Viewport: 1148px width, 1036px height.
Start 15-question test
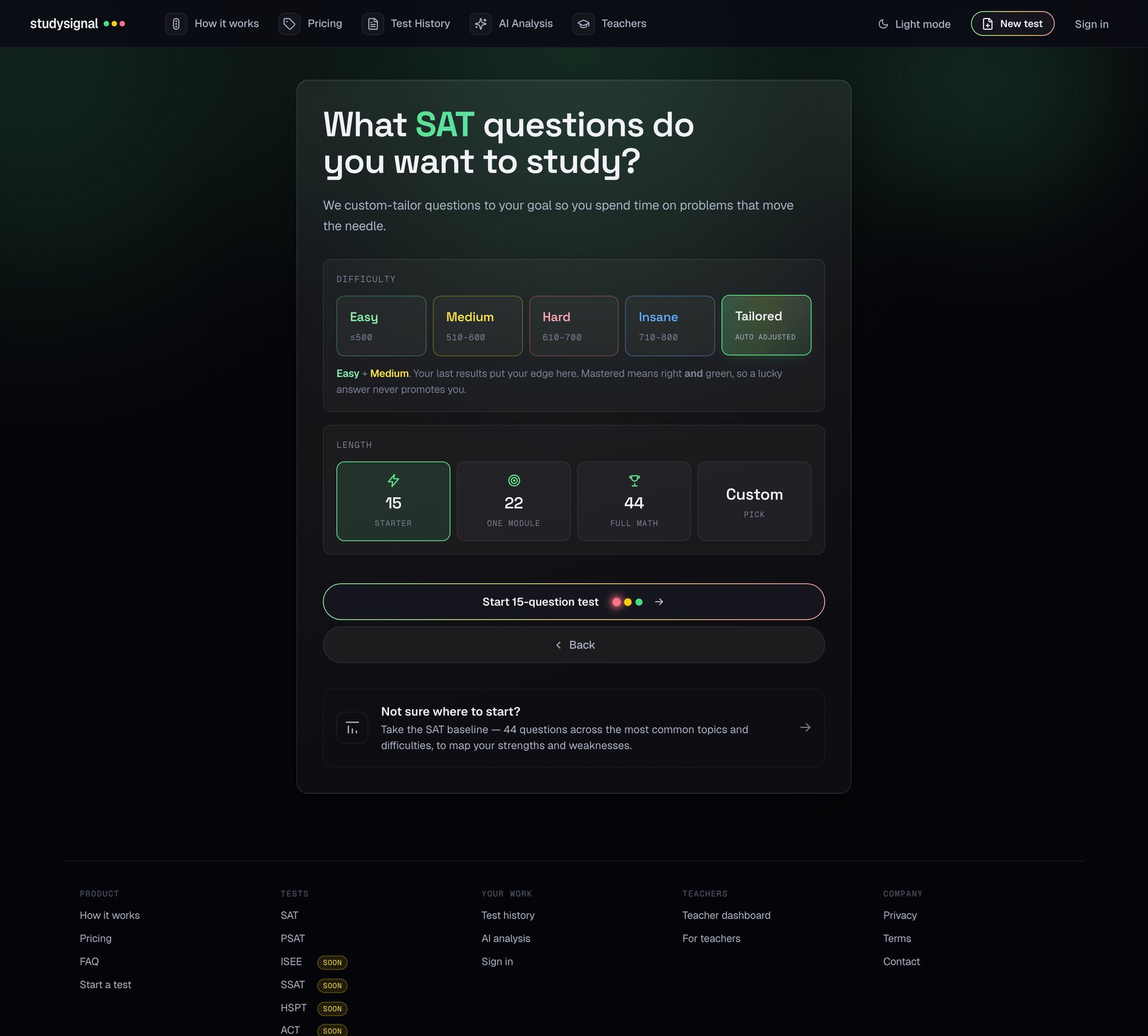pyautogui.click(x=574, y=602)
